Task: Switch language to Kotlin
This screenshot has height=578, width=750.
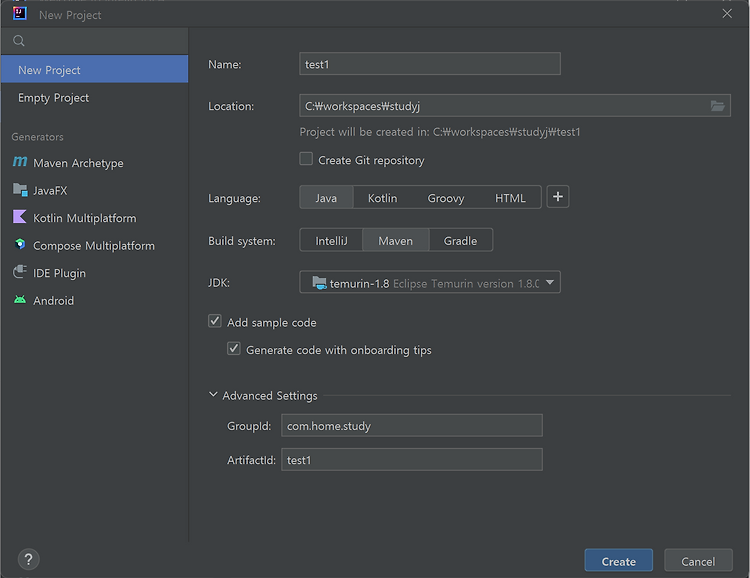Action: pos(382,198)
